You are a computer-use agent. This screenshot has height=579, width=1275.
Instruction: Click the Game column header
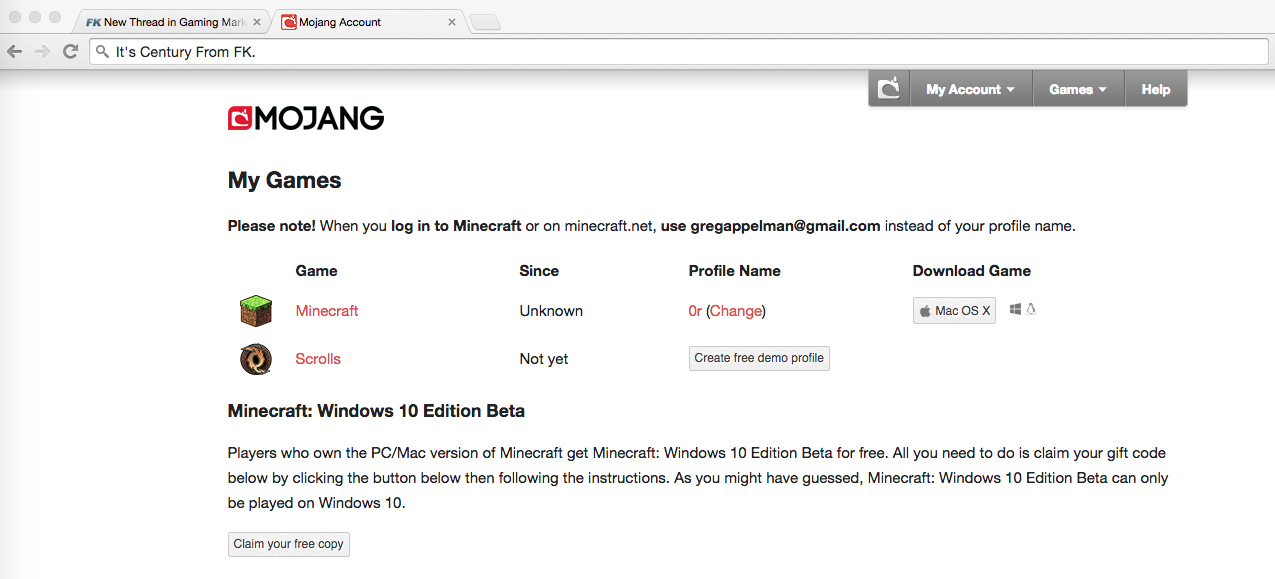pyautogui.click(x=317, y=271)
